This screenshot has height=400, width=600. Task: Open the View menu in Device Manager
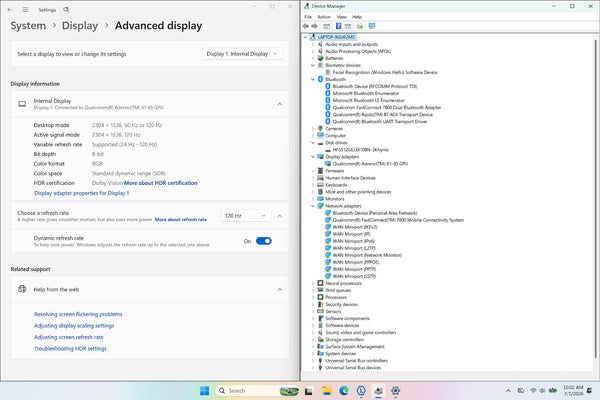pos(341,17)
